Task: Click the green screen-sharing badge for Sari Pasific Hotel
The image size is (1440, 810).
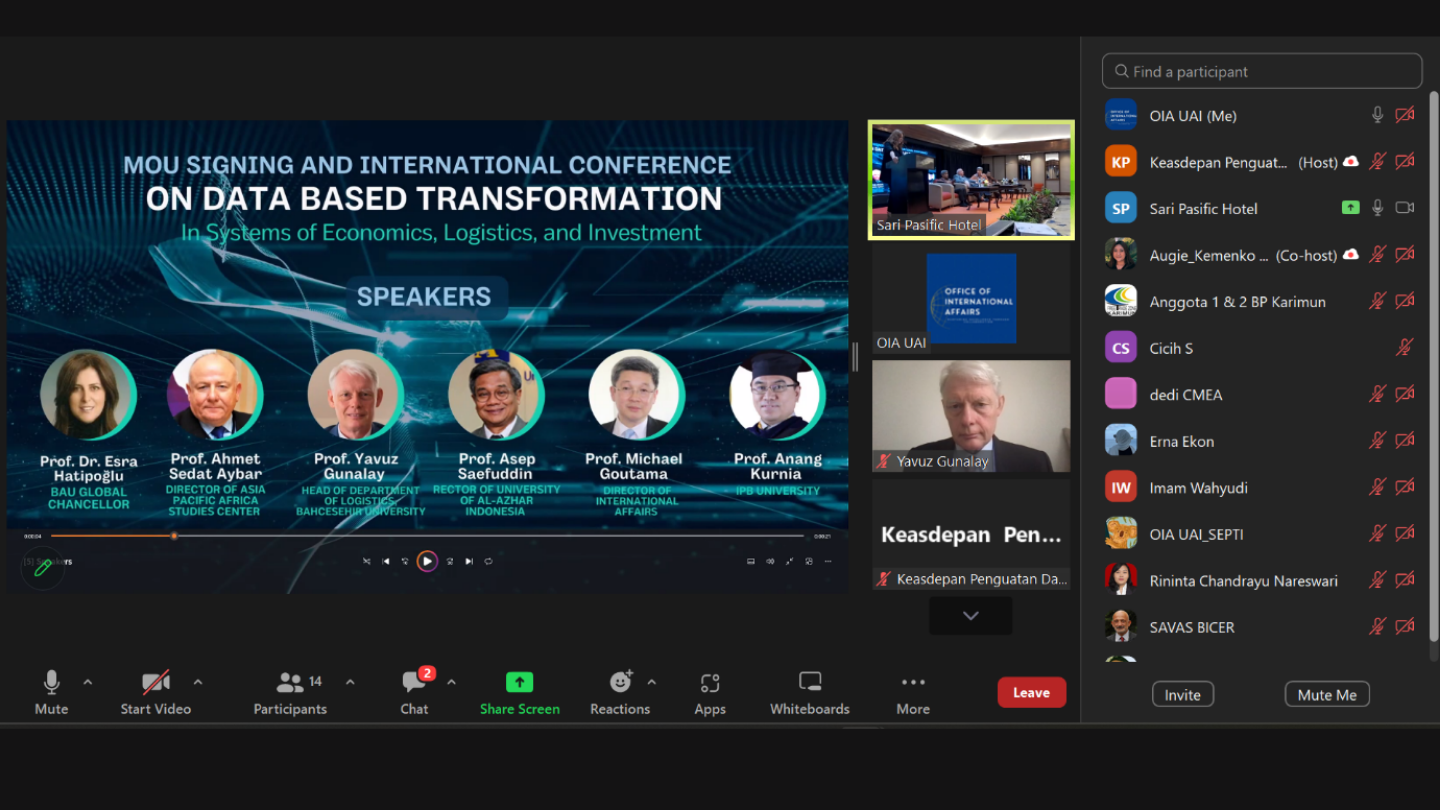Action: [x=1350, y=208]
